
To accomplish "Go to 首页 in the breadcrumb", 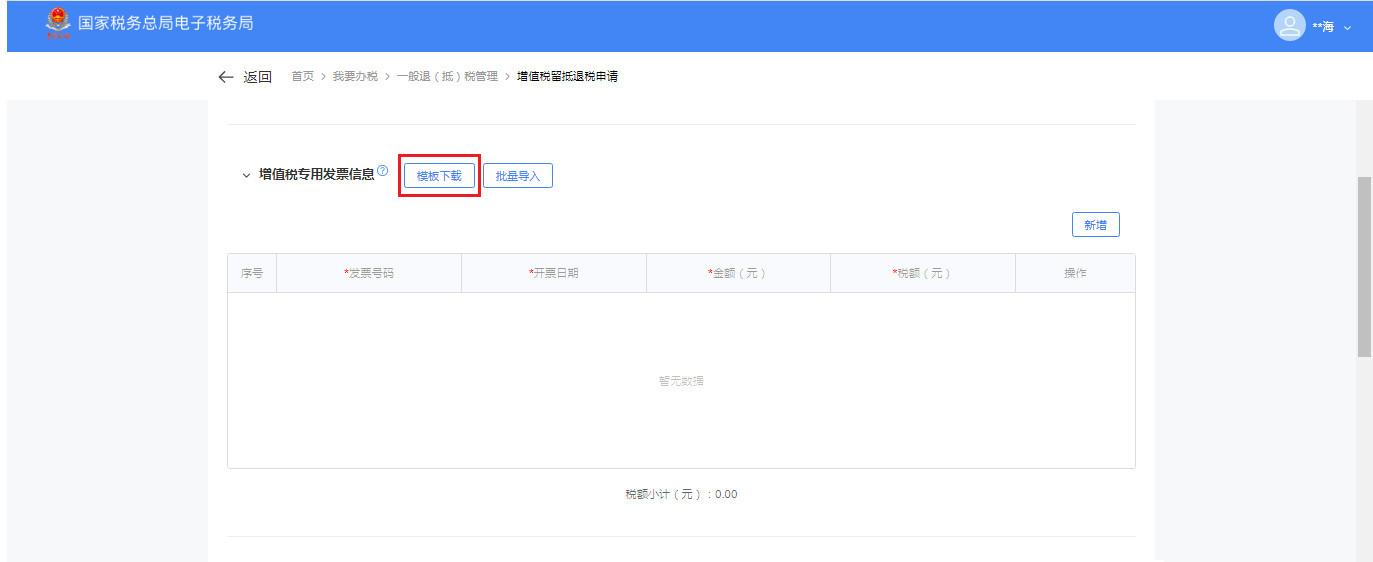I will [302, 77].
